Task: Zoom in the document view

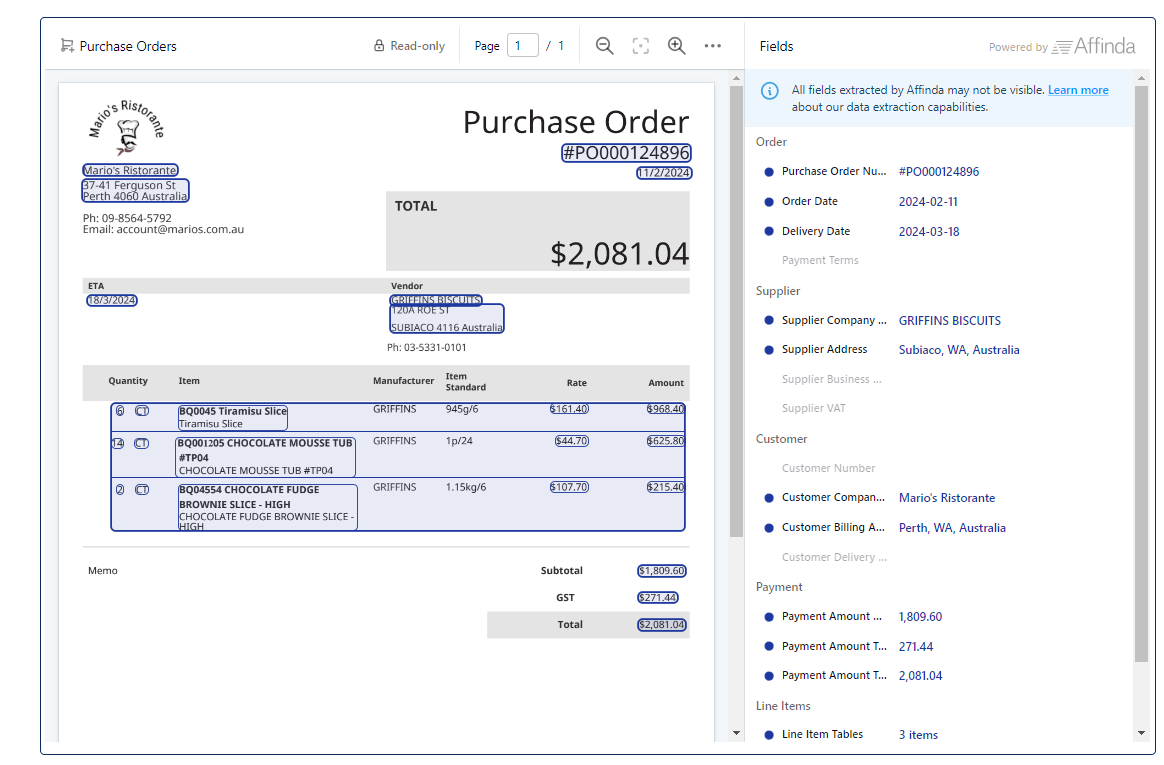Action: pyautogui.click(x=676, y=46)
